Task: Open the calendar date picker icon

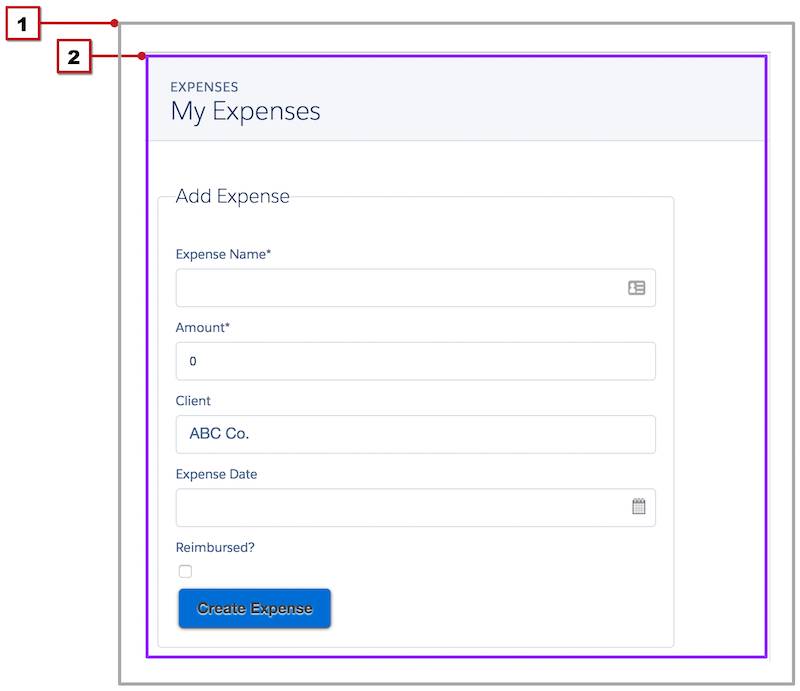Action: coord(638,506)
